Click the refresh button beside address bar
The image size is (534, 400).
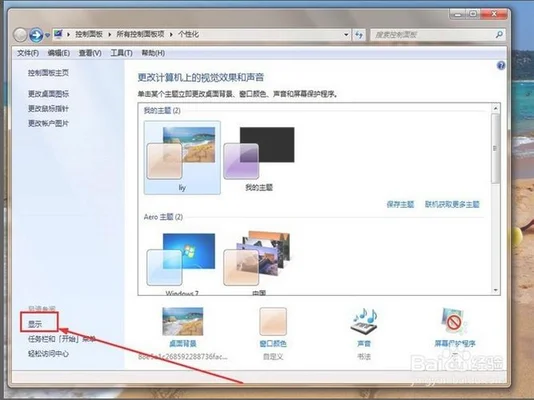pos(359,35)
